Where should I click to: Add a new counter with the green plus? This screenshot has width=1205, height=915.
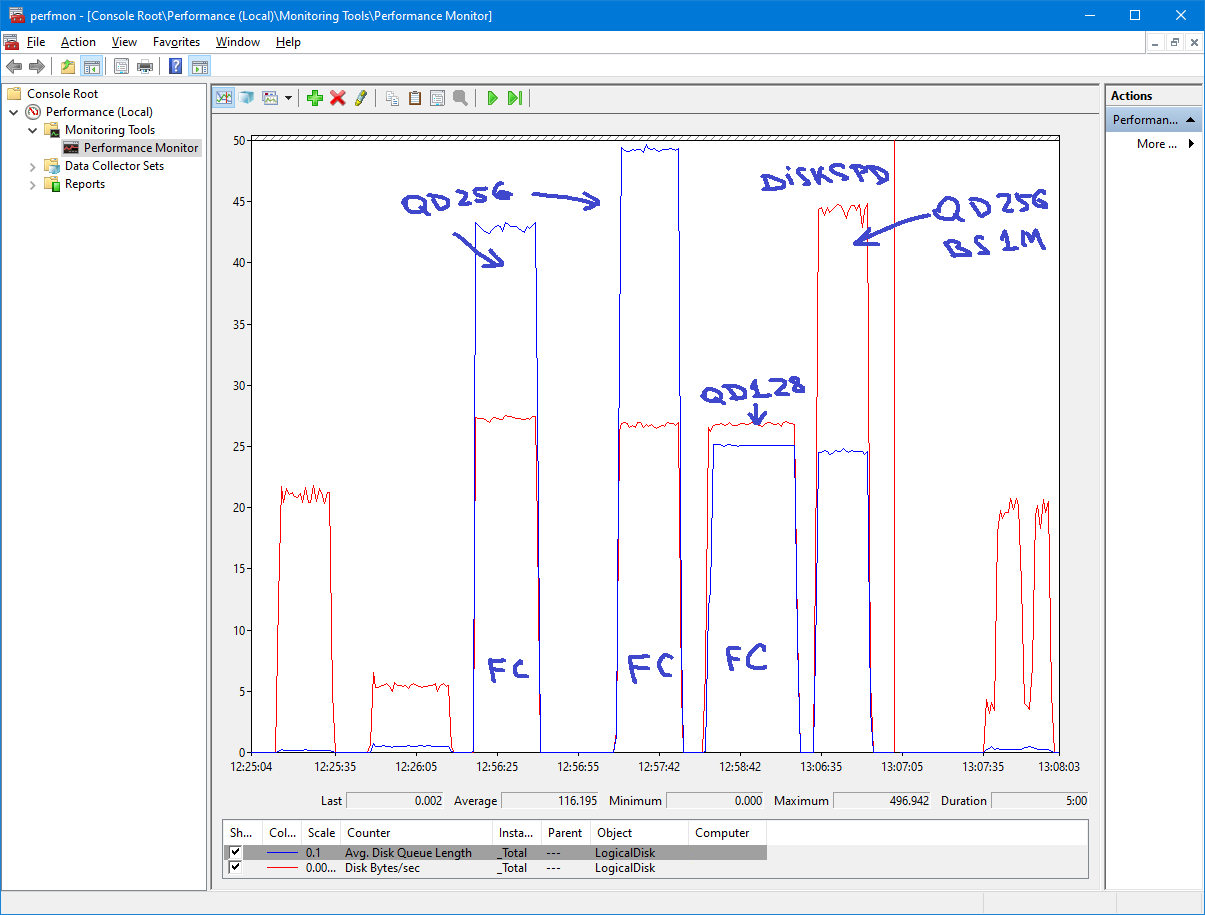pyautogui.click(x=315, y=97)
